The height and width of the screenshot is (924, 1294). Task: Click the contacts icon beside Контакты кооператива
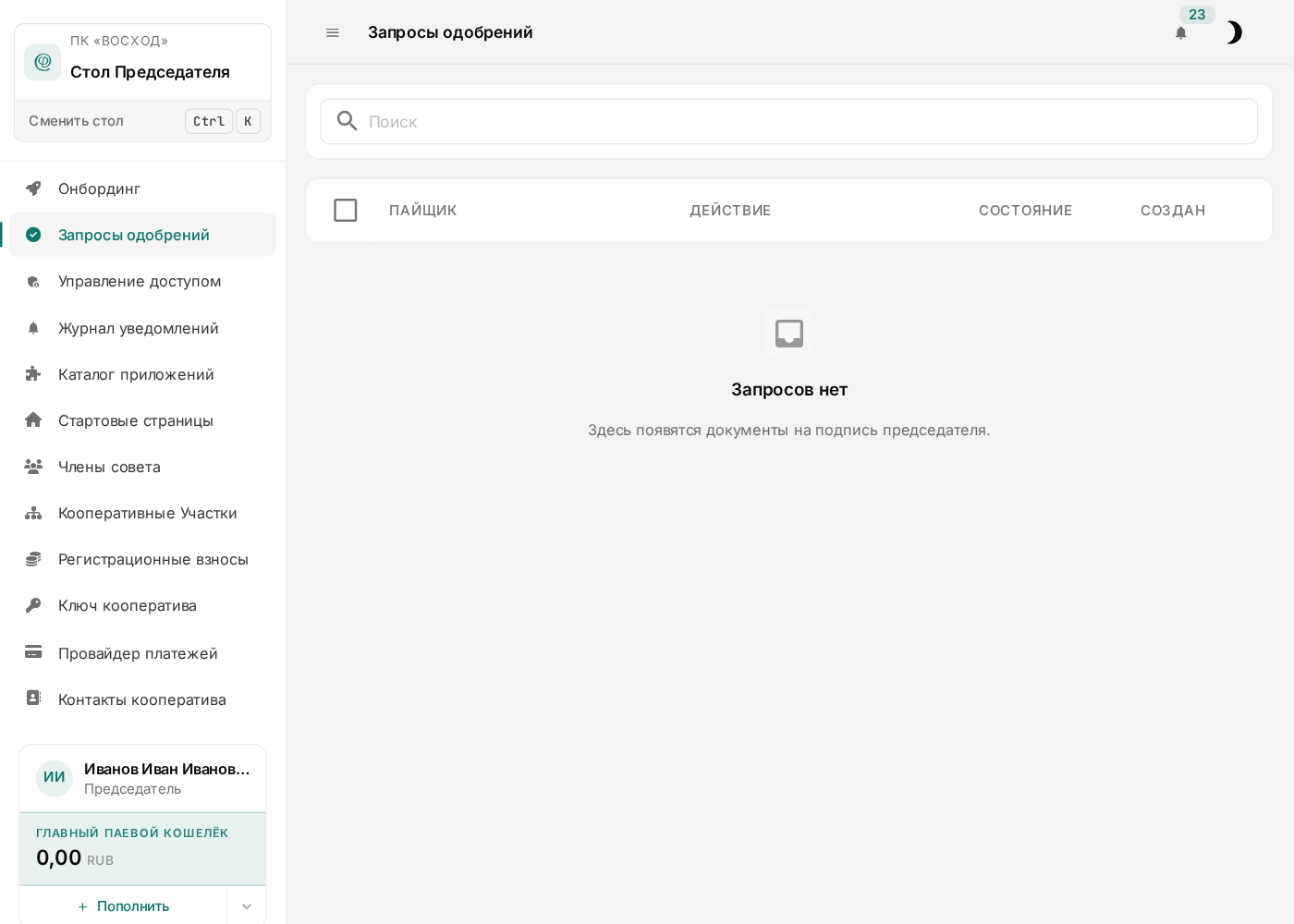click(33, 699)
